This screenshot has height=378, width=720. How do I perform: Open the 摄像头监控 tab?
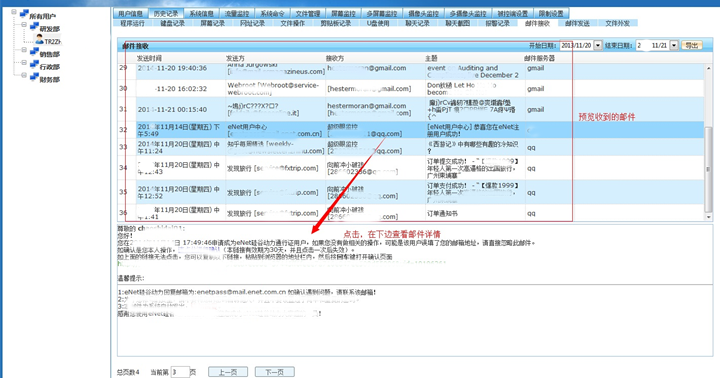tap(424, 13)
